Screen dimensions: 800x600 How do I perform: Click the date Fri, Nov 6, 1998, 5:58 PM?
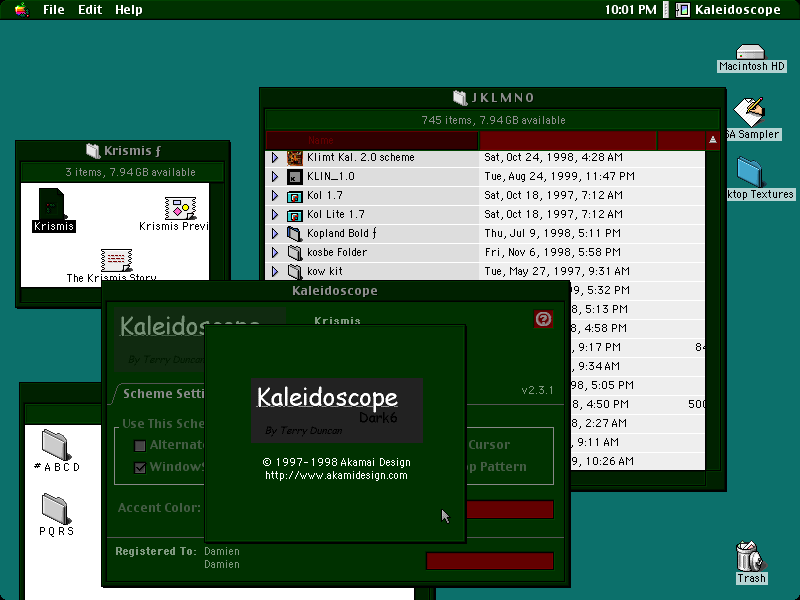pyautogui.click(x=553, y=252)
